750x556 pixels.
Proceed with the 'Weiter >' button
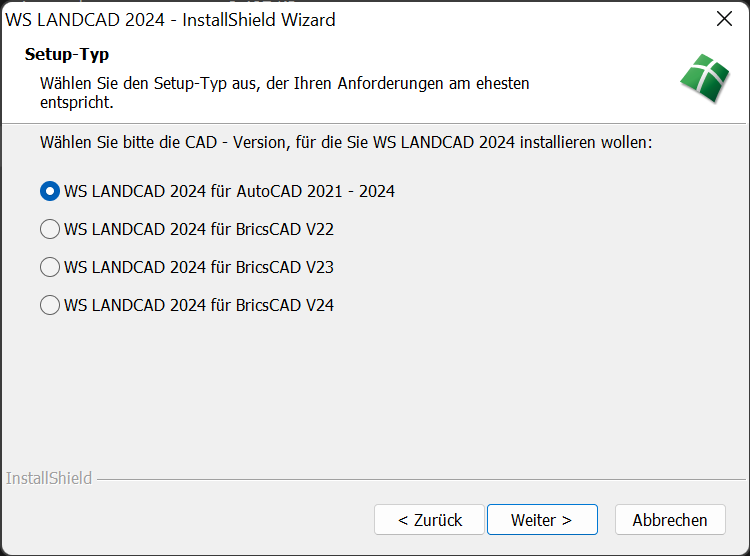click(x=541, y=520)
